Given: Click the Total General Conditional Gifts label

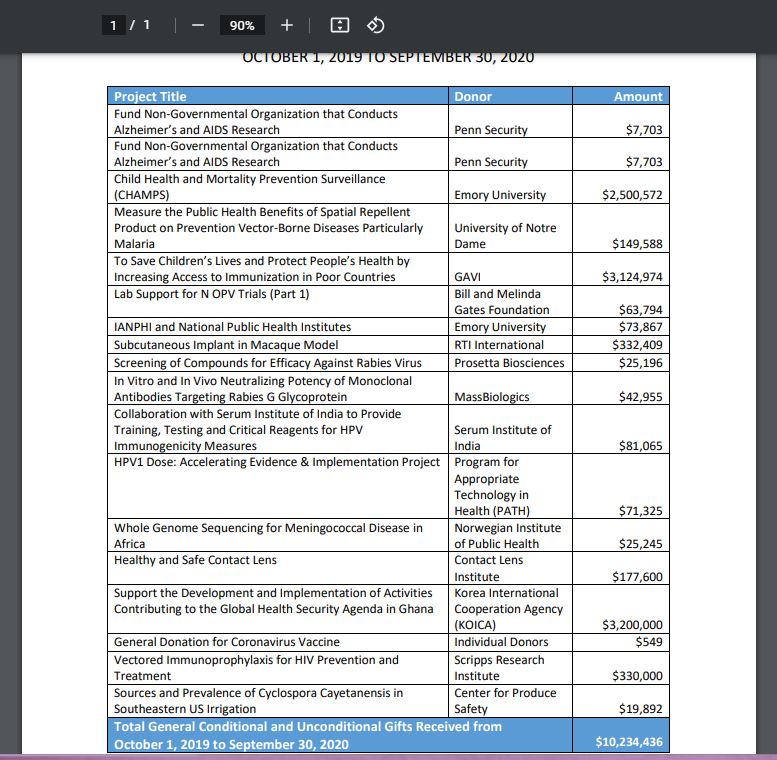Looking at the screenshot, I should (x=308, y=735).
